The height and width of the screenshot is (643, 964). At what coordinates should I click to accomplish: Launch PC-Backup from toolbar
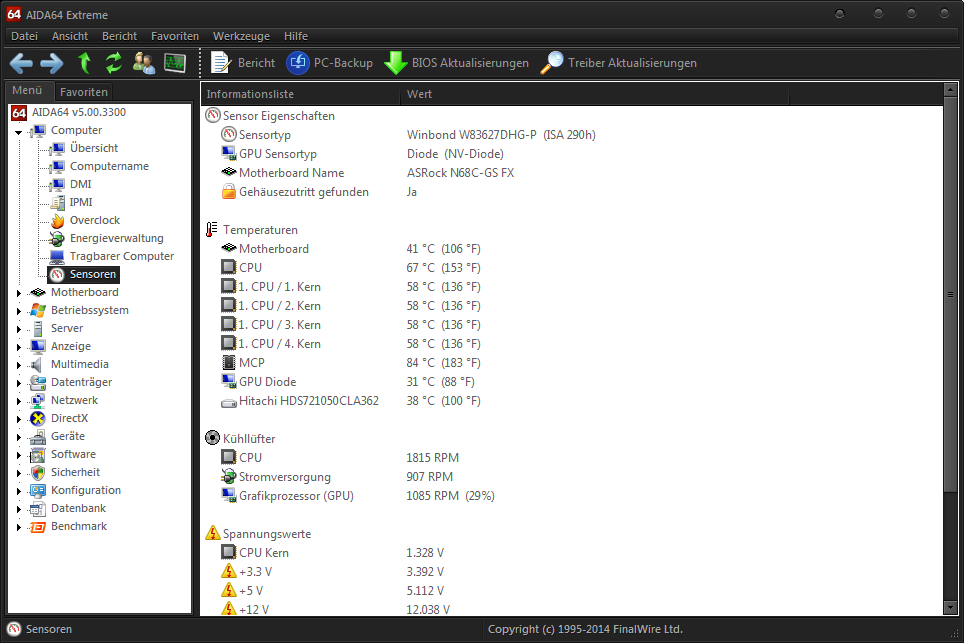[x=330, y=63]
